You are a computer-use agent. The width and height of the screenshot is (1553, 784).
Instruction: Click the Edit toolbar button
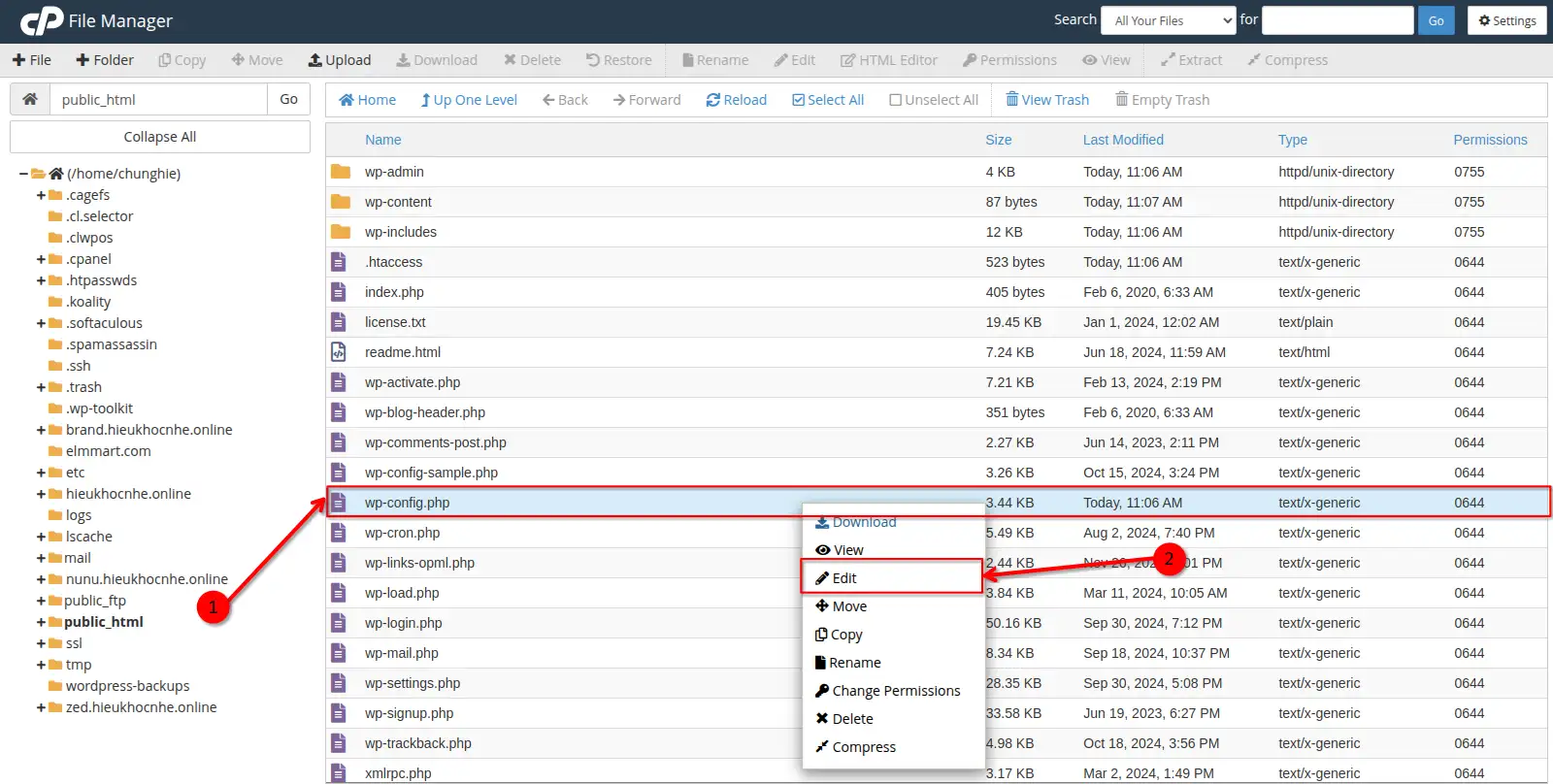(795, 60)
